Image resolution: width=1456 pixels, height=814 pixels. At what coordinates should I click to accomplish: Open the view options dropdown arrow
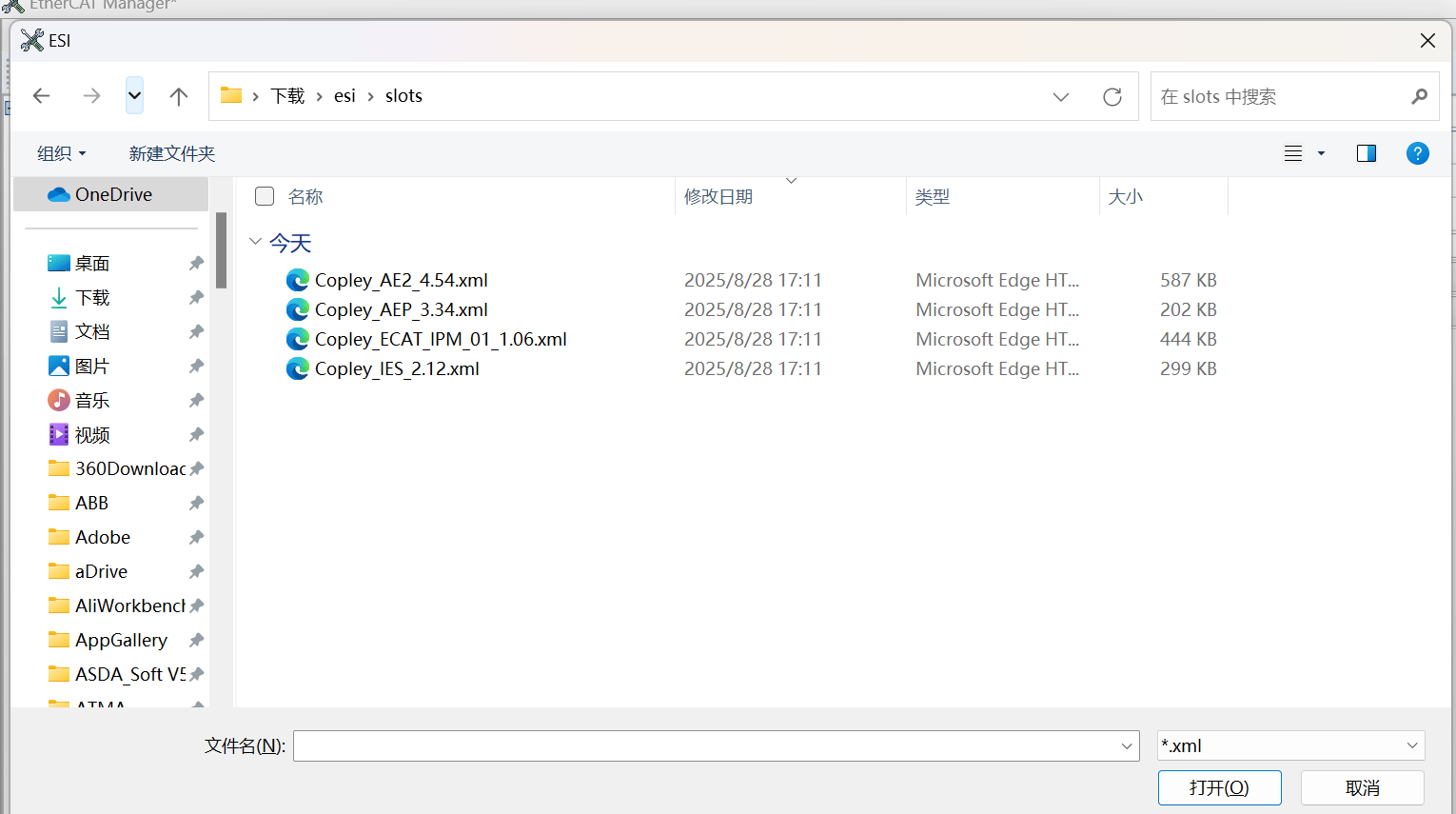[x=1321, y=153]
